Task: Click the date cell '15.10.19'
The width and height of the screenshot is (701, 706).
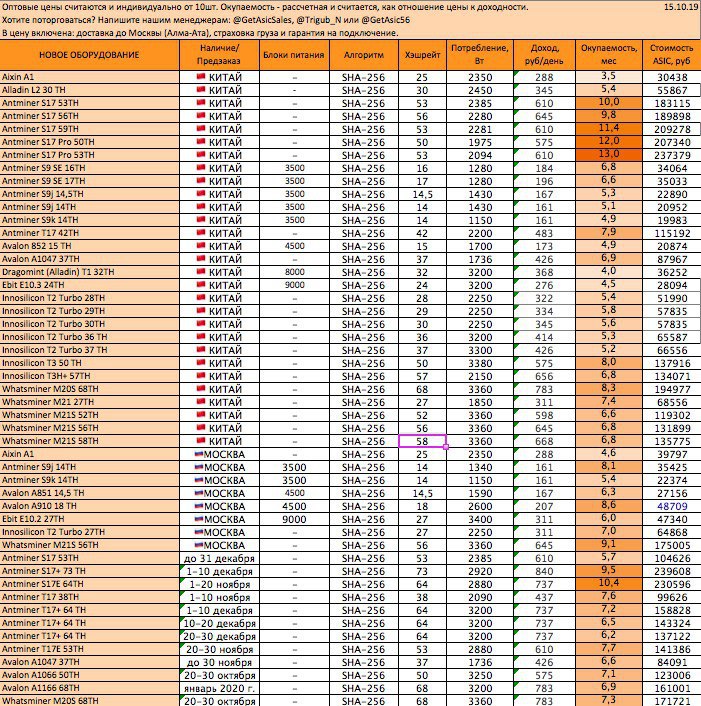Action: (681, 7)
